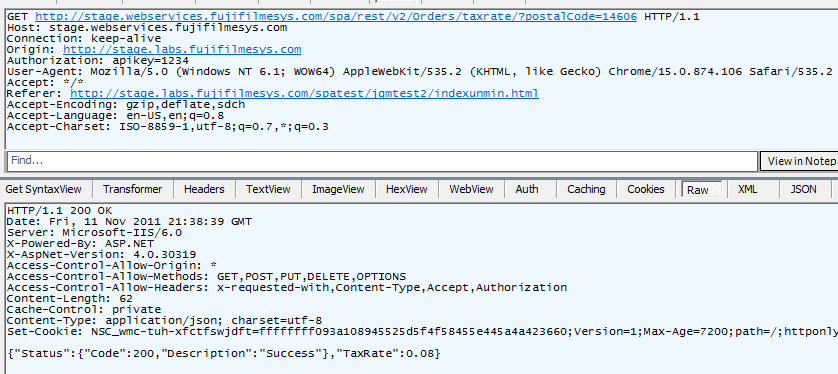This screenshot has height=374, width=838.
Task: Select the Access-Control-Allow-Headers line
Action: (x=287, y=287)
